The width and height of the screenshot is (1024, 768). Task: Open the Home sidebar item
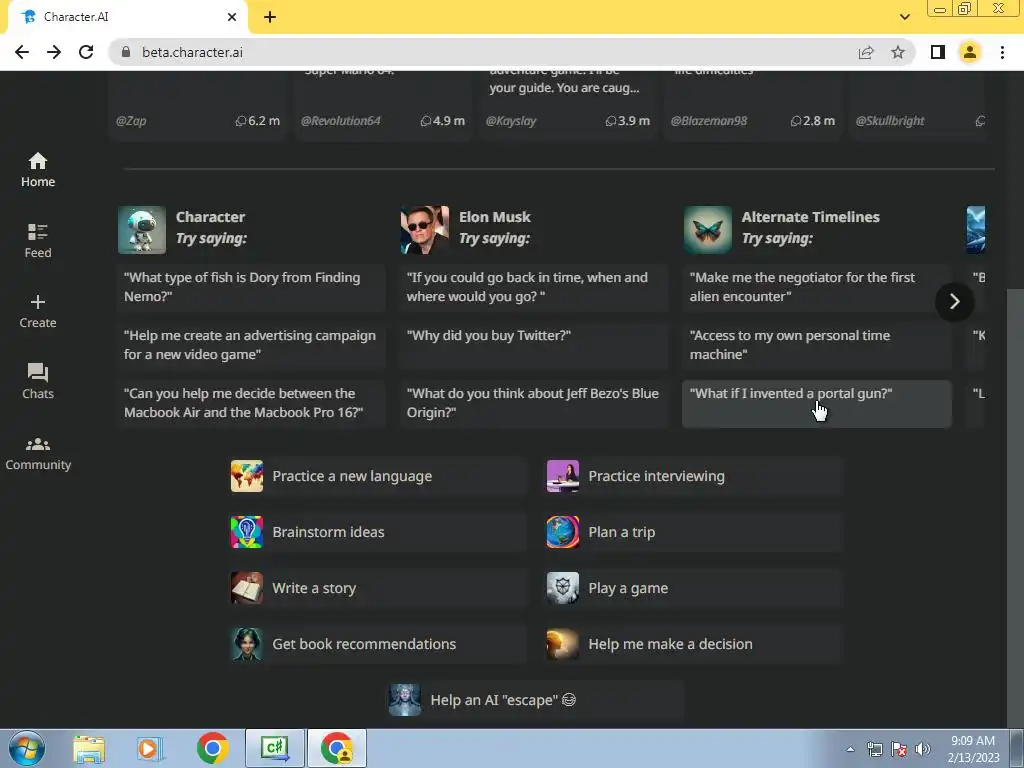[x=37, y=170]
